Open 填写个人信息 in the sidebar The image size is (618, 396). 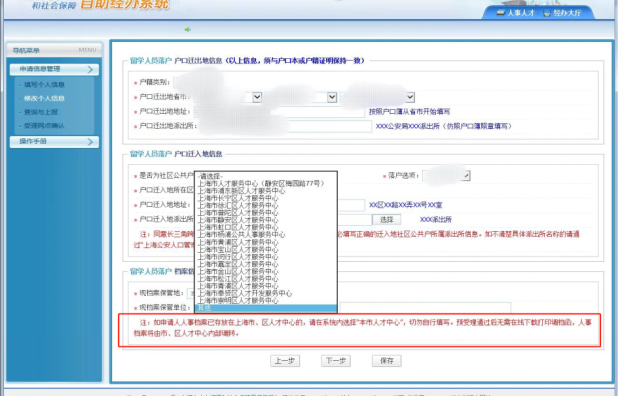(44, 85)
